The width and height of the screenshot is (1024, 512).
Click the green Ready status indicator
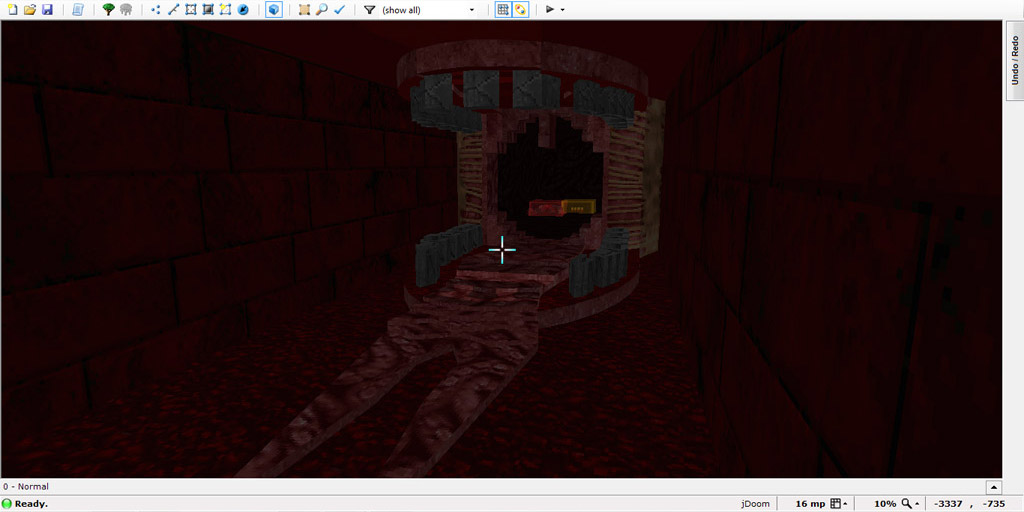[7, 504]
